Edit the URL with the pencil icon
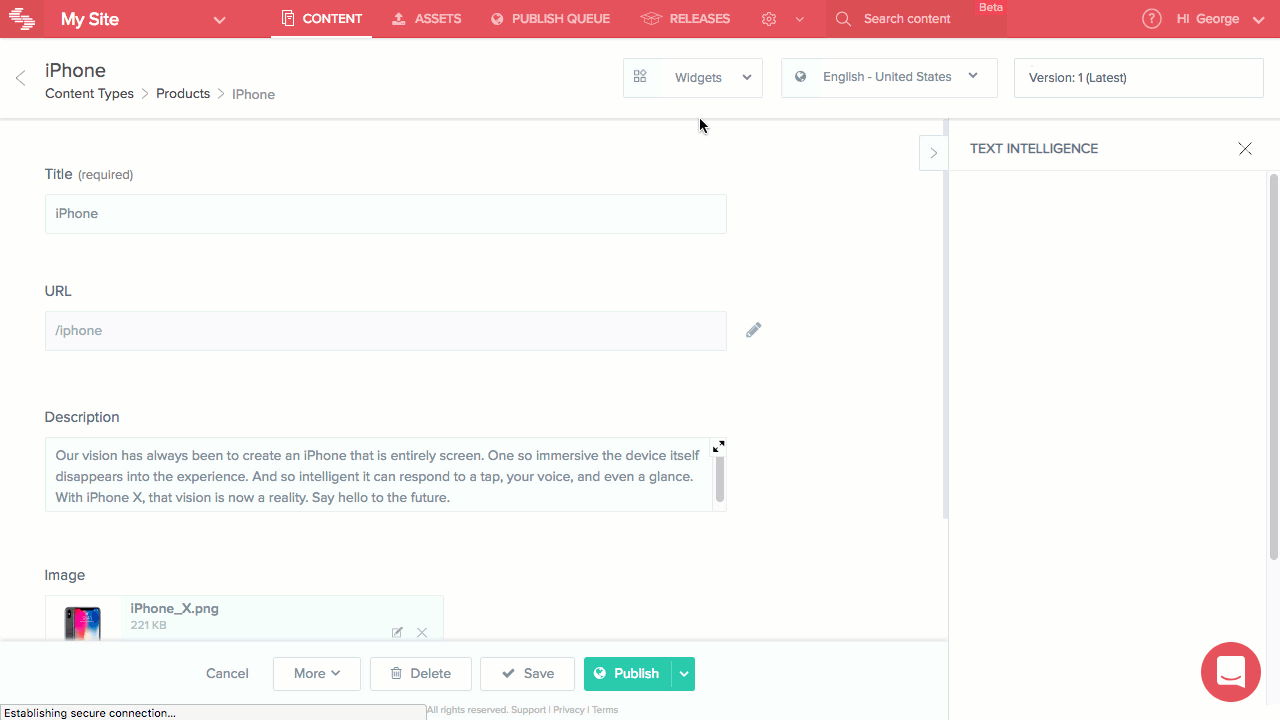This screenshot has width=1280, height=720. (754, 330)
